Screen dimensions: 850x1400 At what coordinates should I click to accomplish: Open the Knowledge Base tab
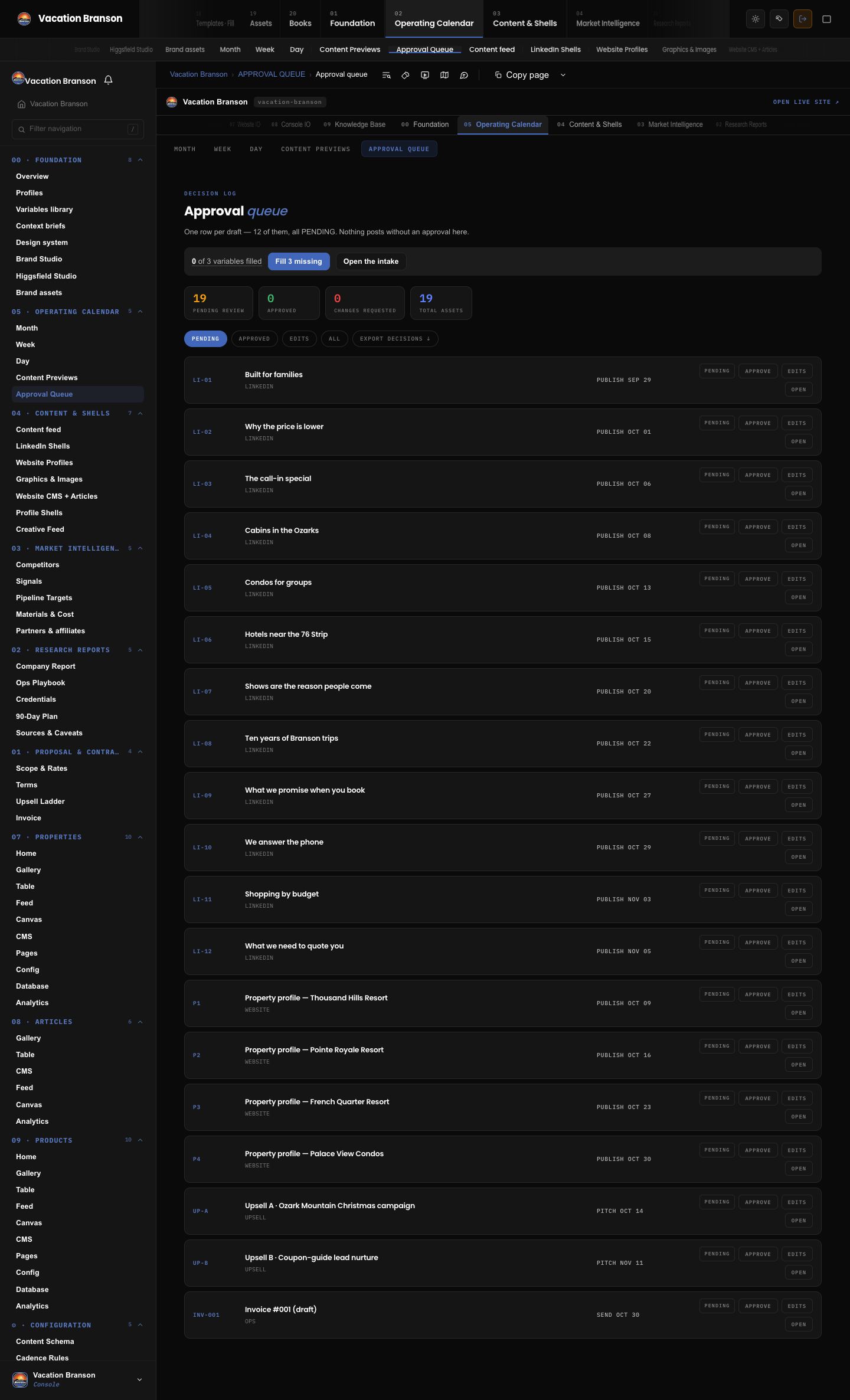pos(355,125)
